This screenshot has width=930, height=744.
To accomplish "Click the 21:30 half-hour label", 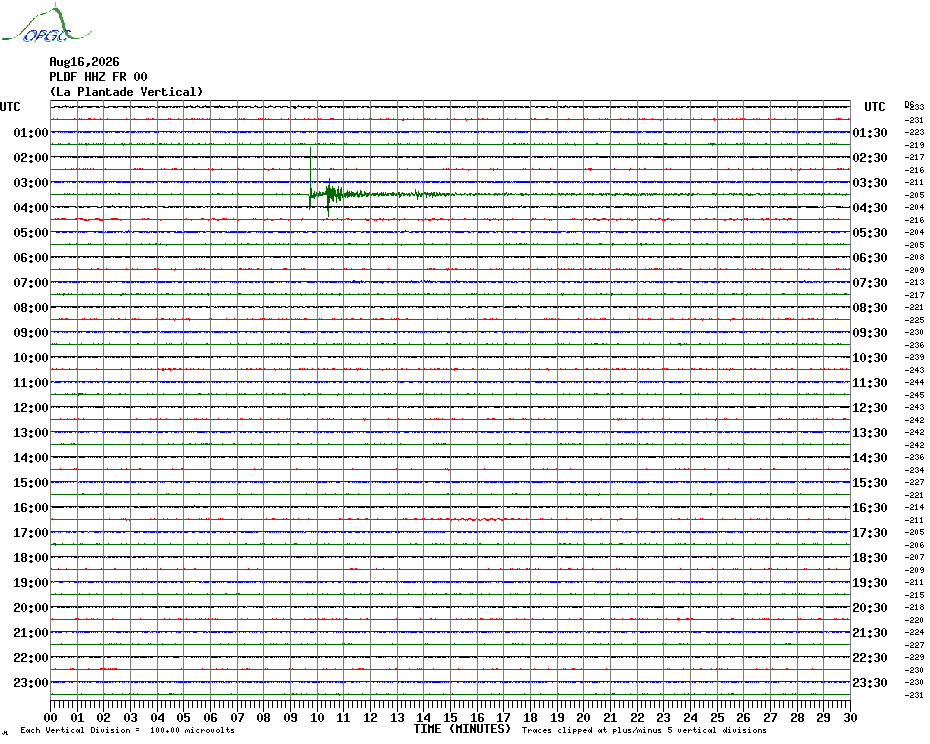I will [x=870, y=632].
